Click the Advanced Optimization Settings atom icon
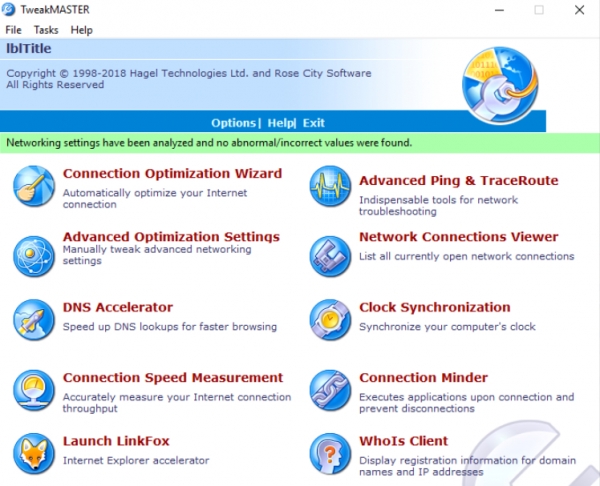The height and width of the screenshot is (486, 600). (33, 255)
